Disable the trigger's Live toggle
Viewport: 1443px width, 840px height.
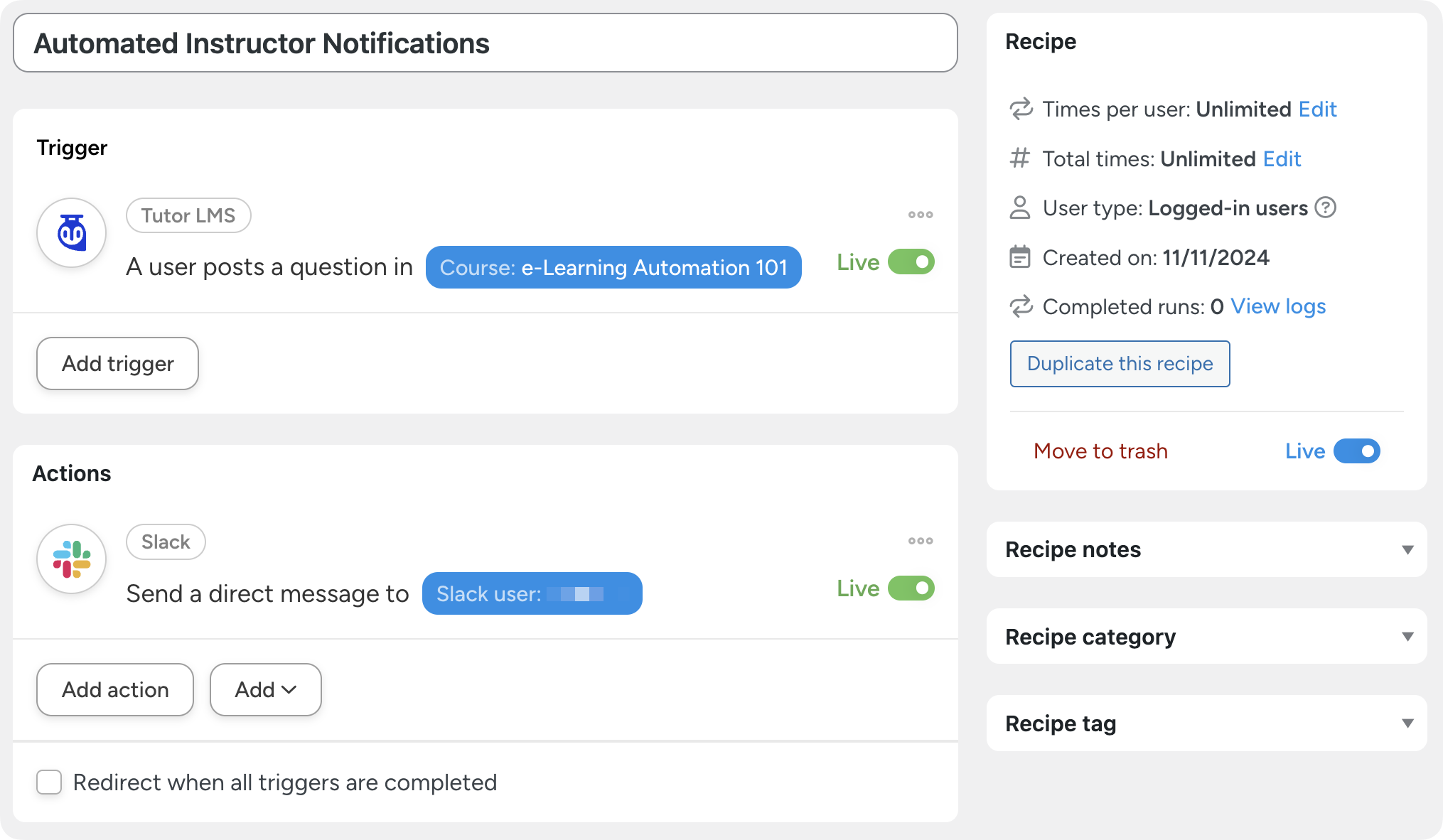tap(911, 262)
